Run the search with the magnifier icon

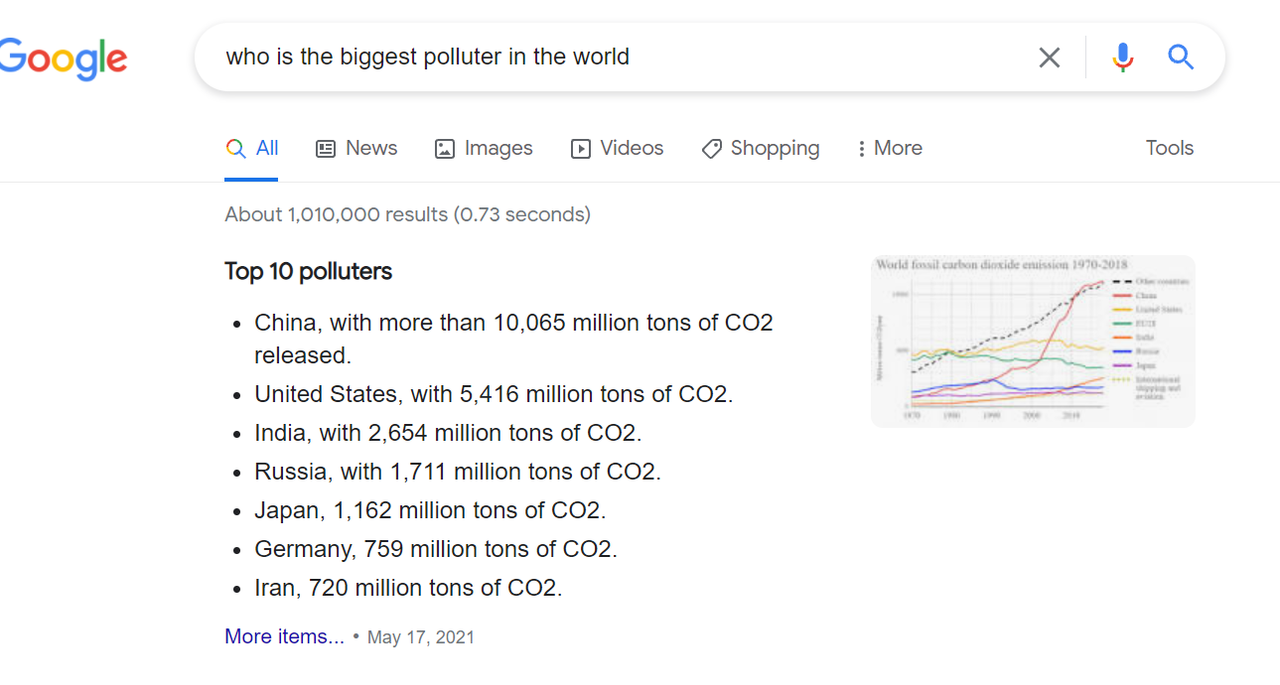[1181, 57]
